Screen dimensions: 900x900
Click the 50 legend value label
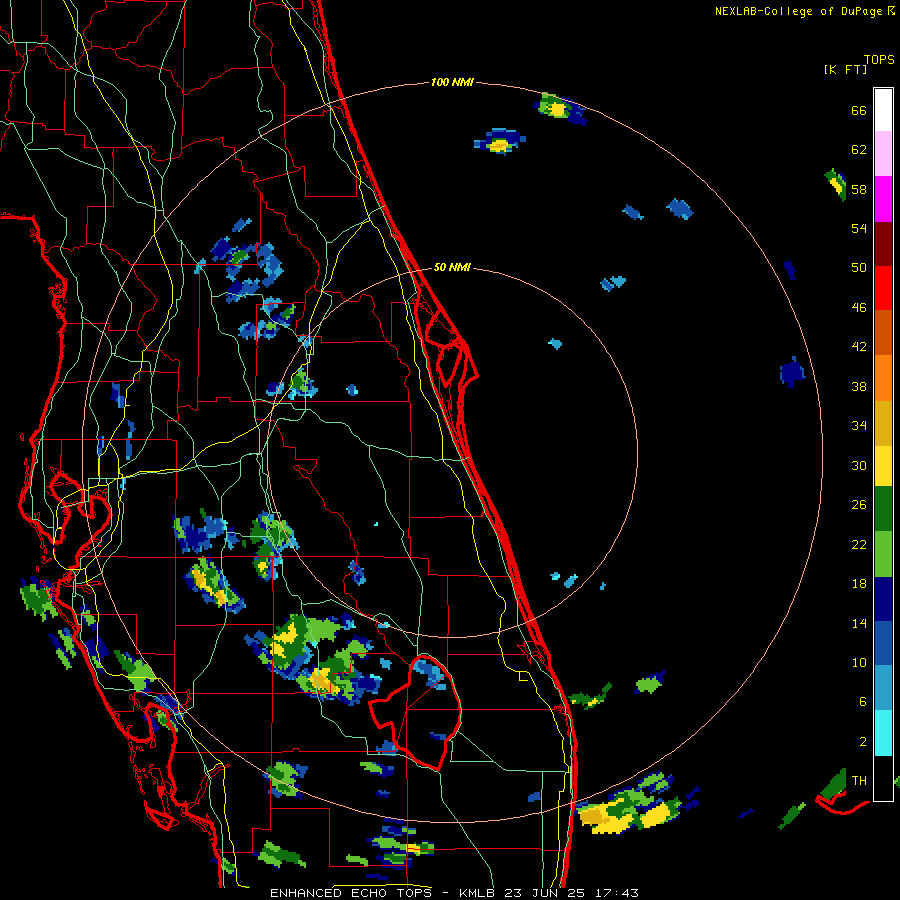[859, 268]
